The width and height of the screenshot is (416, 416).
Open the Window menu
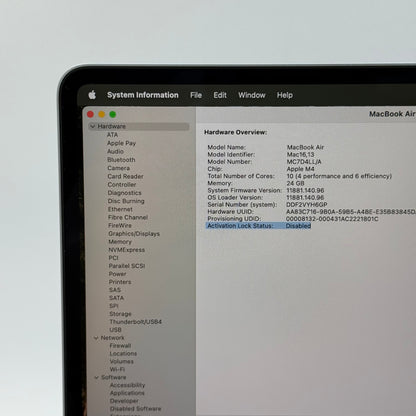(252, 95)
